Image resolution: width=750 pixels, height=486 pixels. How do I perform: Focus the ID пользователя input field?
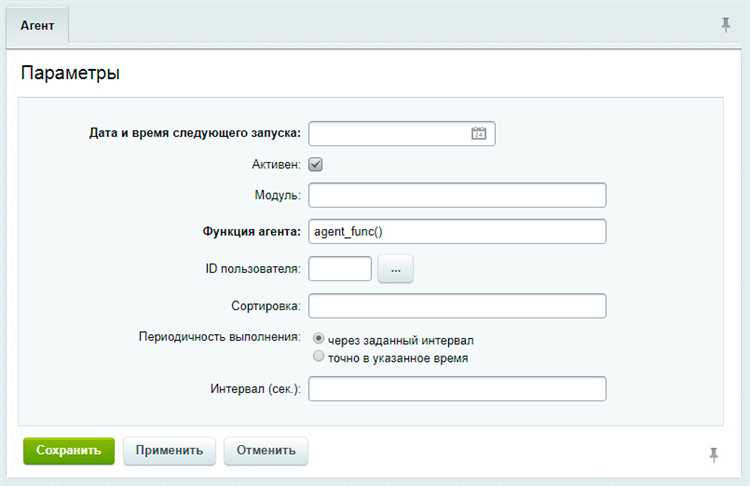[340, 269]
